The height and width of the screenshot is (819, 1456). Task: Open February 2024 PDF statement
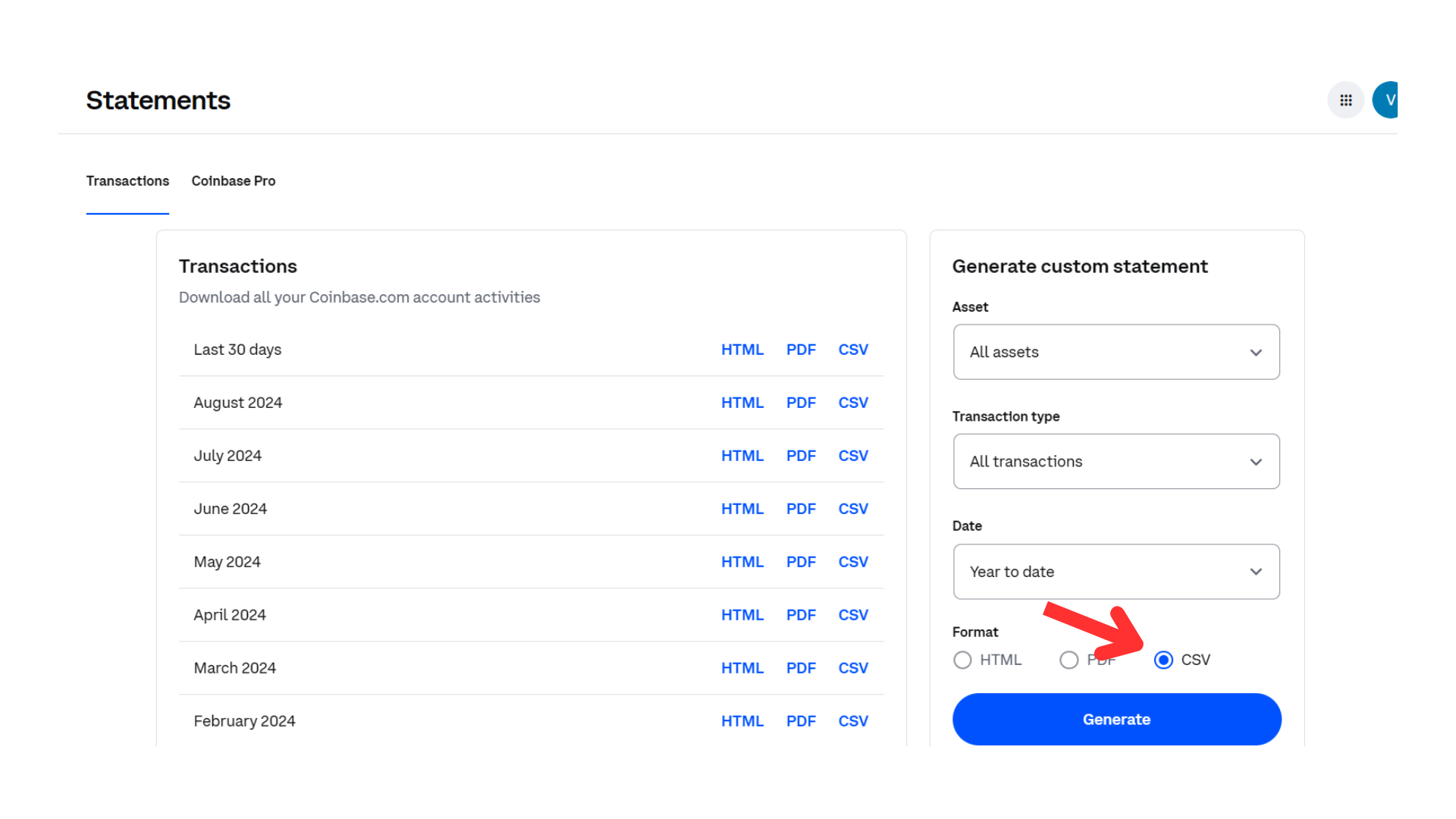click(x=801, y=721)
